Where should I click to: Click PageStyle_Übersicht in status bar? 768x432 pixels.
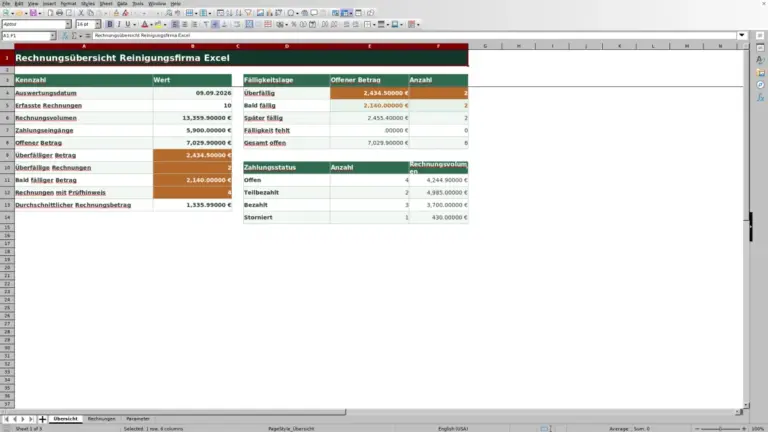(x=290, y=429)
